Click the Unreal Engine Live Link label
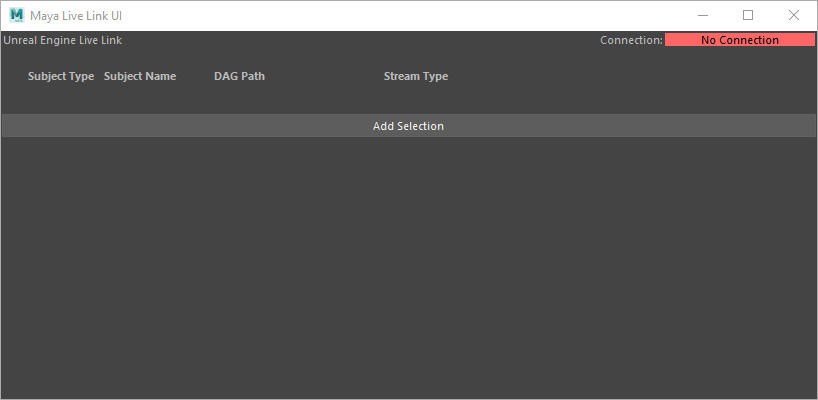 (63, 40)
